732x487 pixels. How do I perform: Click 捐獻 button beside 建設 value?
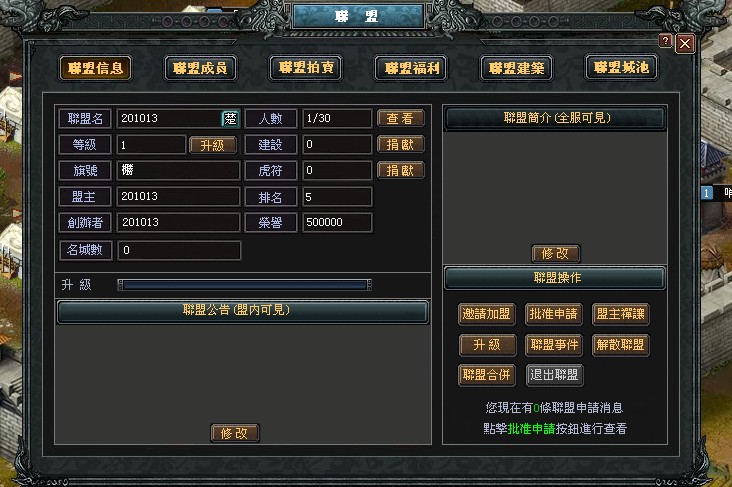pos(401,144)
